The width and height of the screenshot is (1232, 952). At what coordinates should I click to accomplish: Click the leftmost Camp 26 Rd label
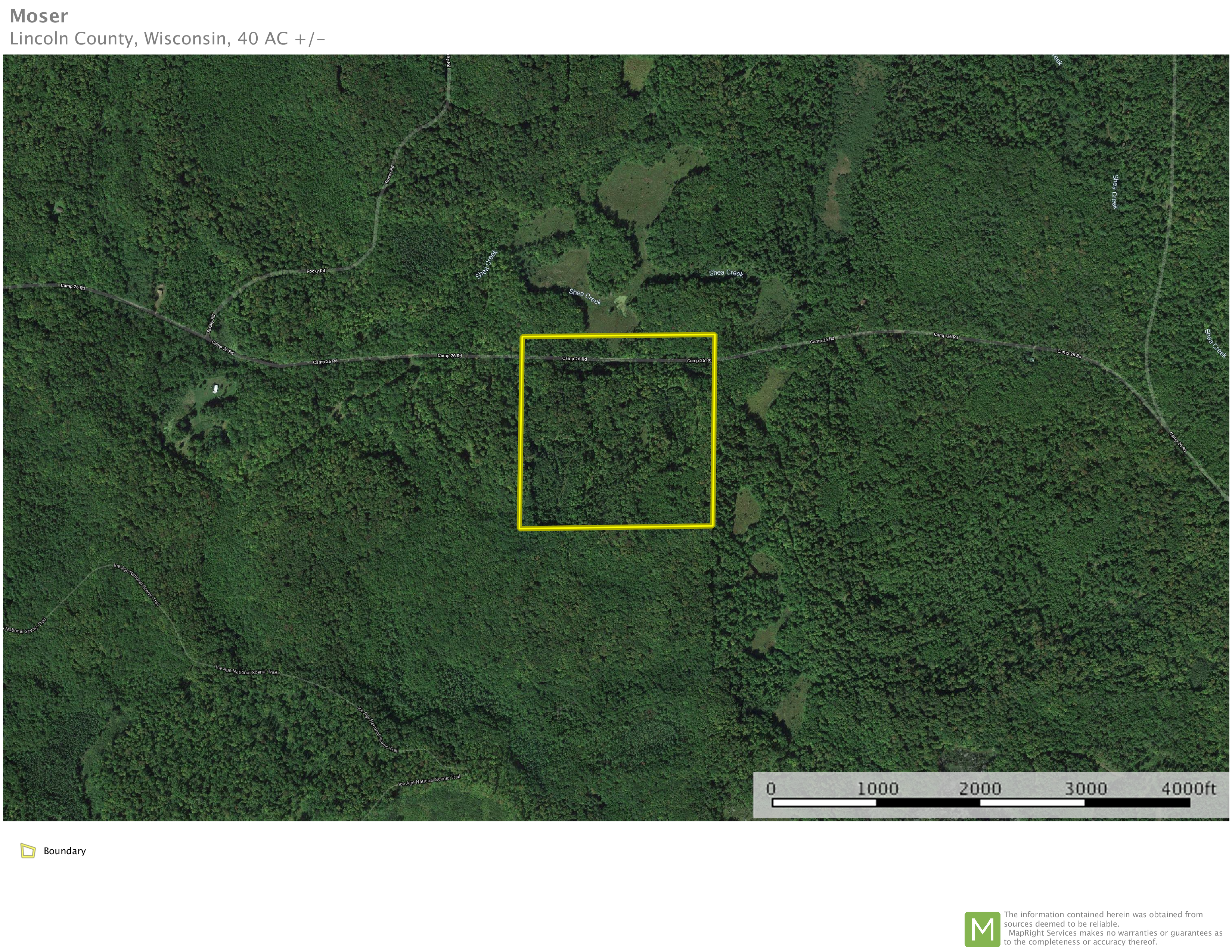tap(73, 286)
